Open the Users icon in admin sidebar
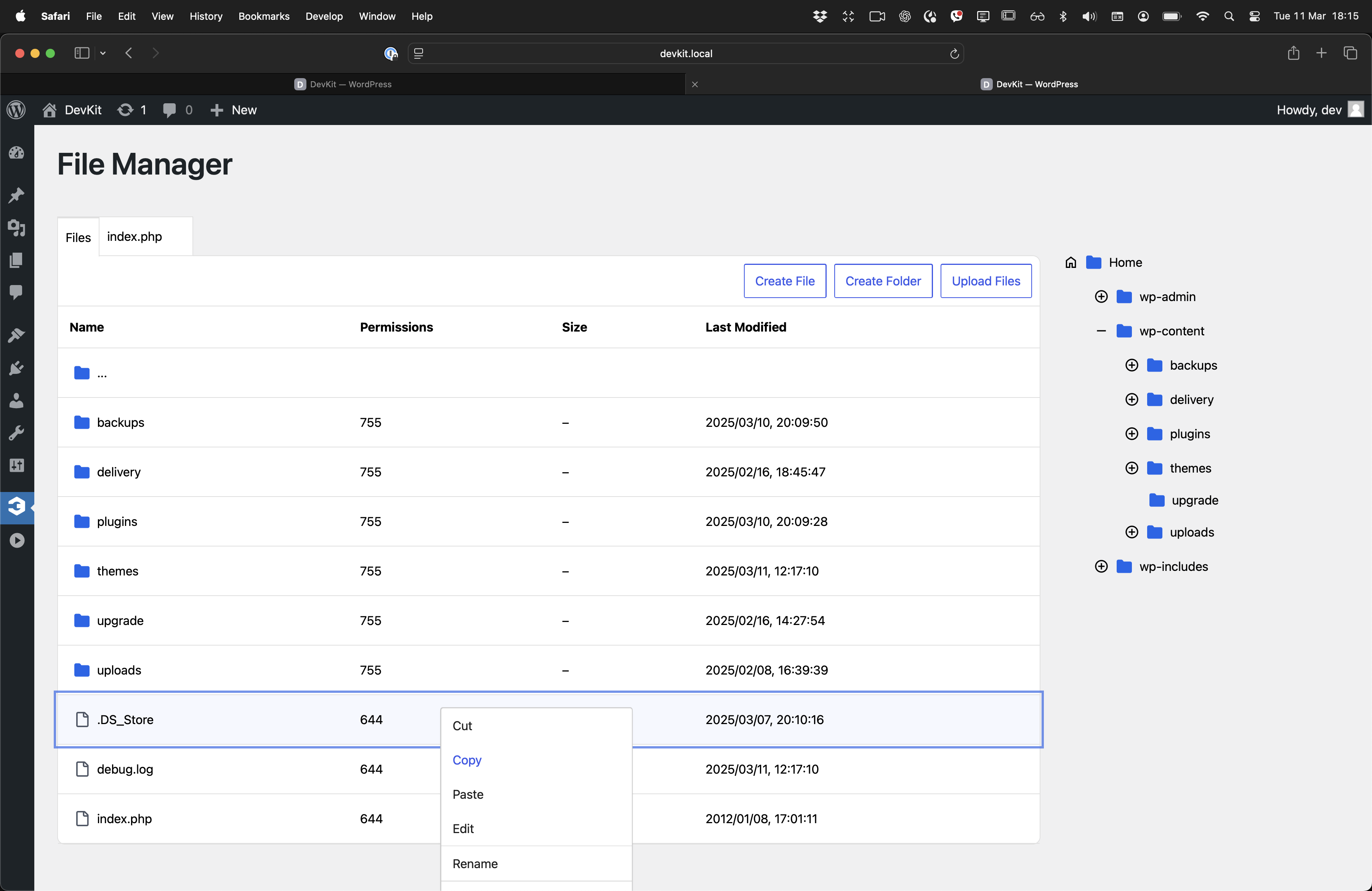The image size is (1372, 891). coord(17,401)
